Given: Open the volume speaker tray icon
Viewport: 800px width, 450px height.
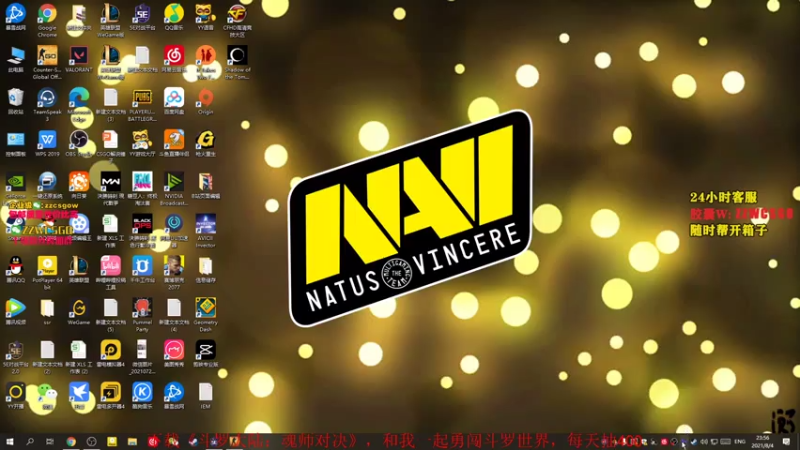Looking at the screenshot, I should point(704,441).
